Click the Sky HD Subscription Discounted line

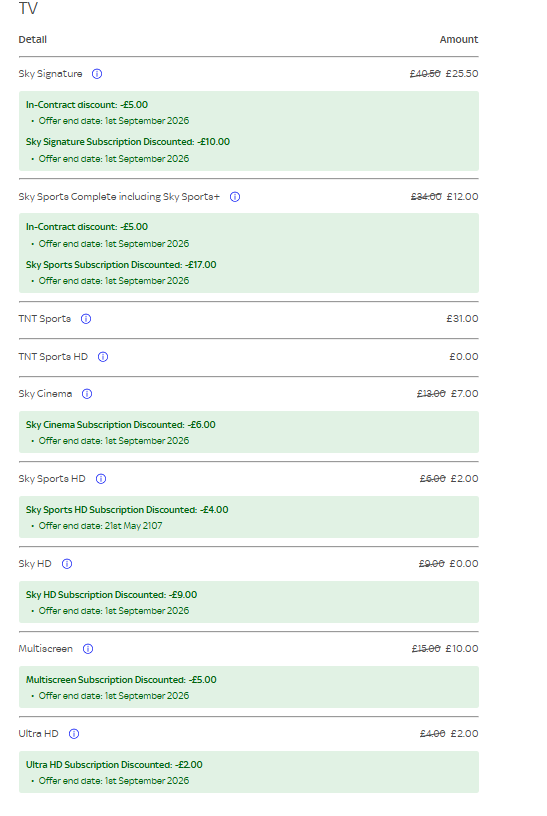[111, 595]
